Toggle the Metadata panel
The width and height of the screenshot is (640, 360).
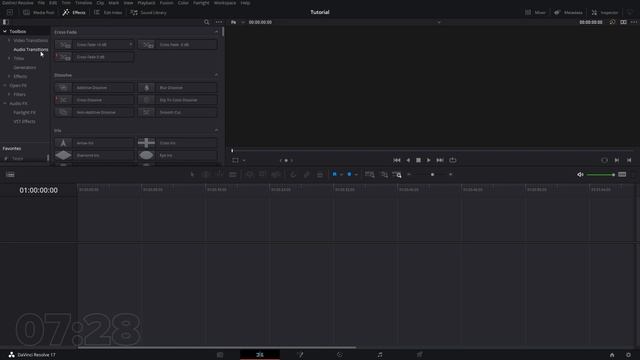click(568, 13)
